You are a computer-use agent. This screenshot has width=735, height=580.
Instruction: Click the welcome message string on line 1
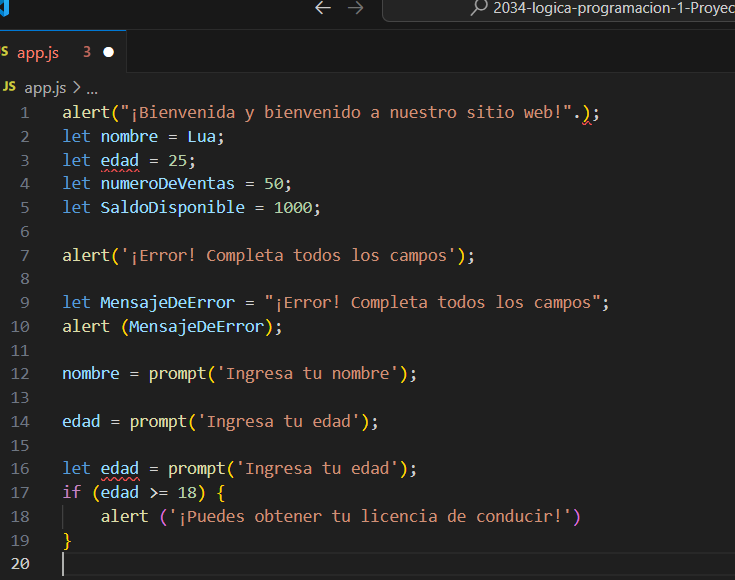(346, 113)
